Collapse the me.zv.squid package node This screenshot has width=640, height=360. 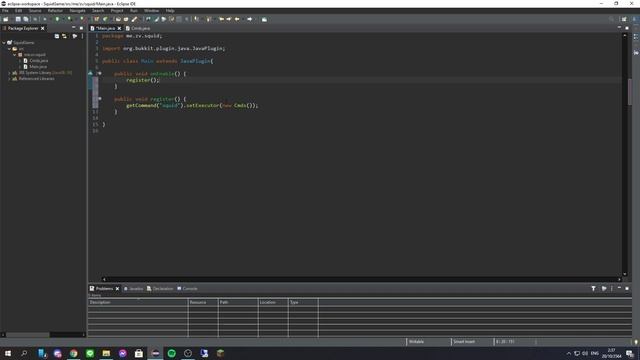tap(15, 55)
